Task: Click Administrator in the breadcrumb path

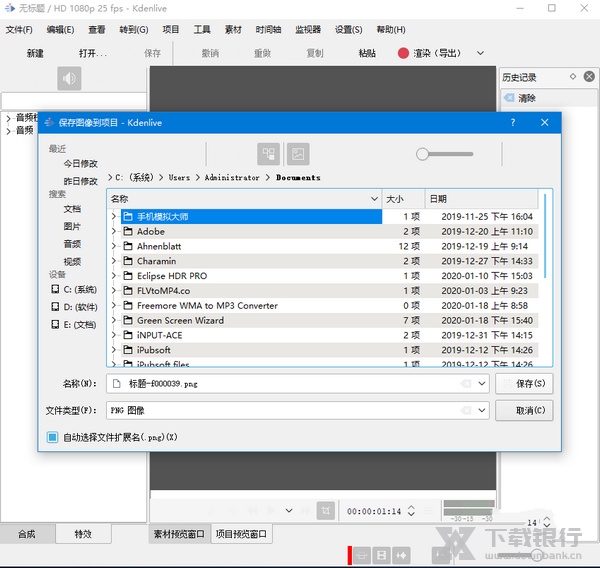Action: (x=232, y=178)
